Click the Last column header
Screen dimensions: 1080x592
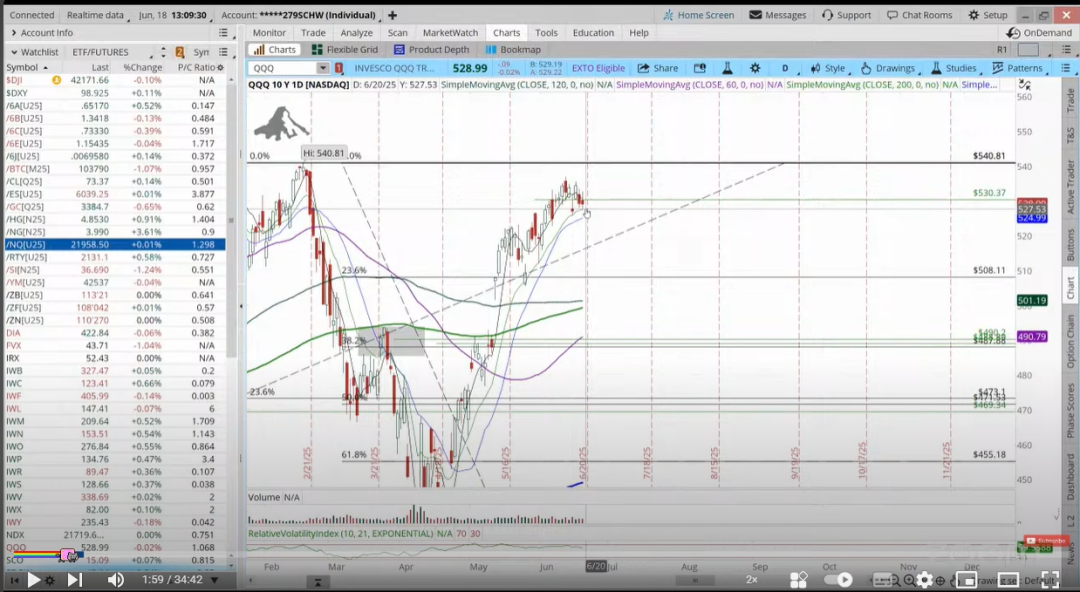tap(101, 68)
